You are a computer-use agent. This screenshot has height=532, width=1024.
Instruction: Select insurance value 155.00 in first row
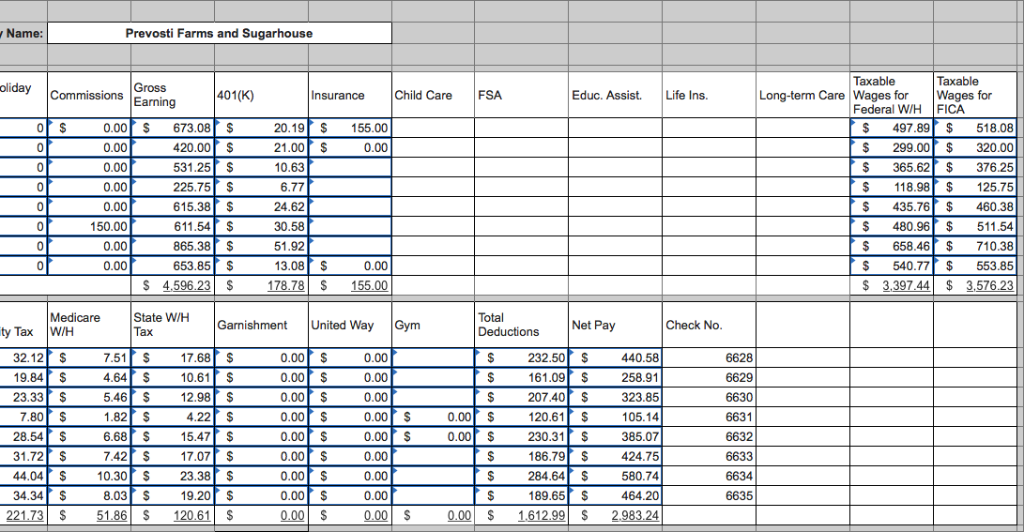click(350, 128)
